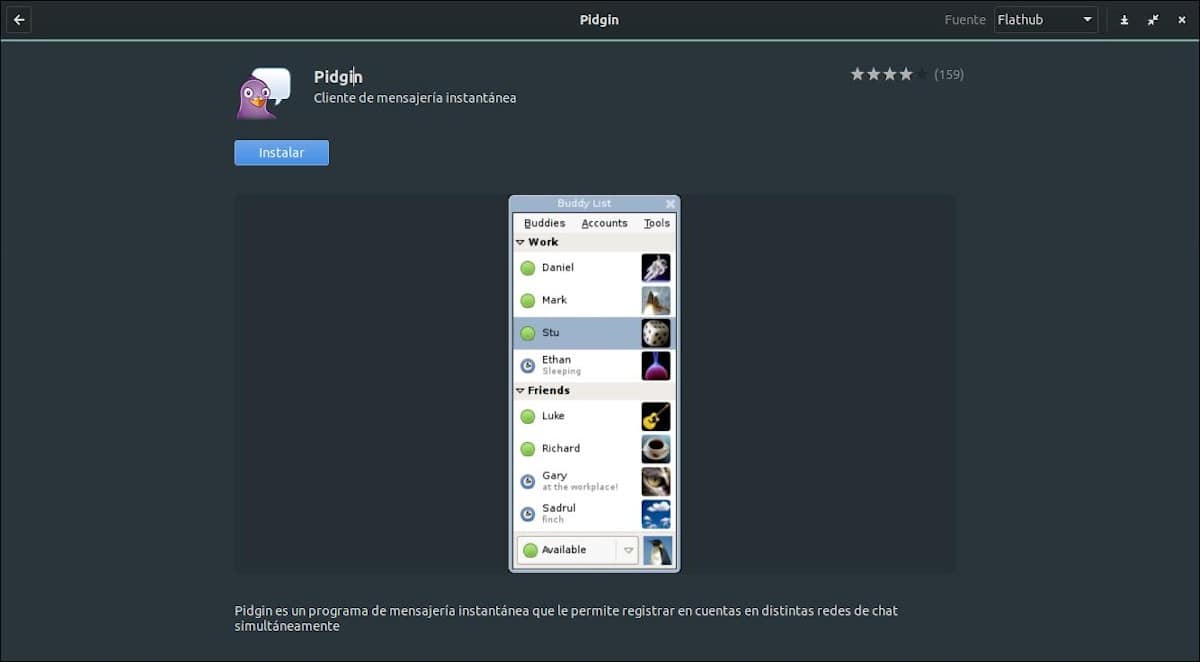Click Ethan's purple flask avatar
The width and height of the screenshot is (1200, 662).
[x=656, y=366]
